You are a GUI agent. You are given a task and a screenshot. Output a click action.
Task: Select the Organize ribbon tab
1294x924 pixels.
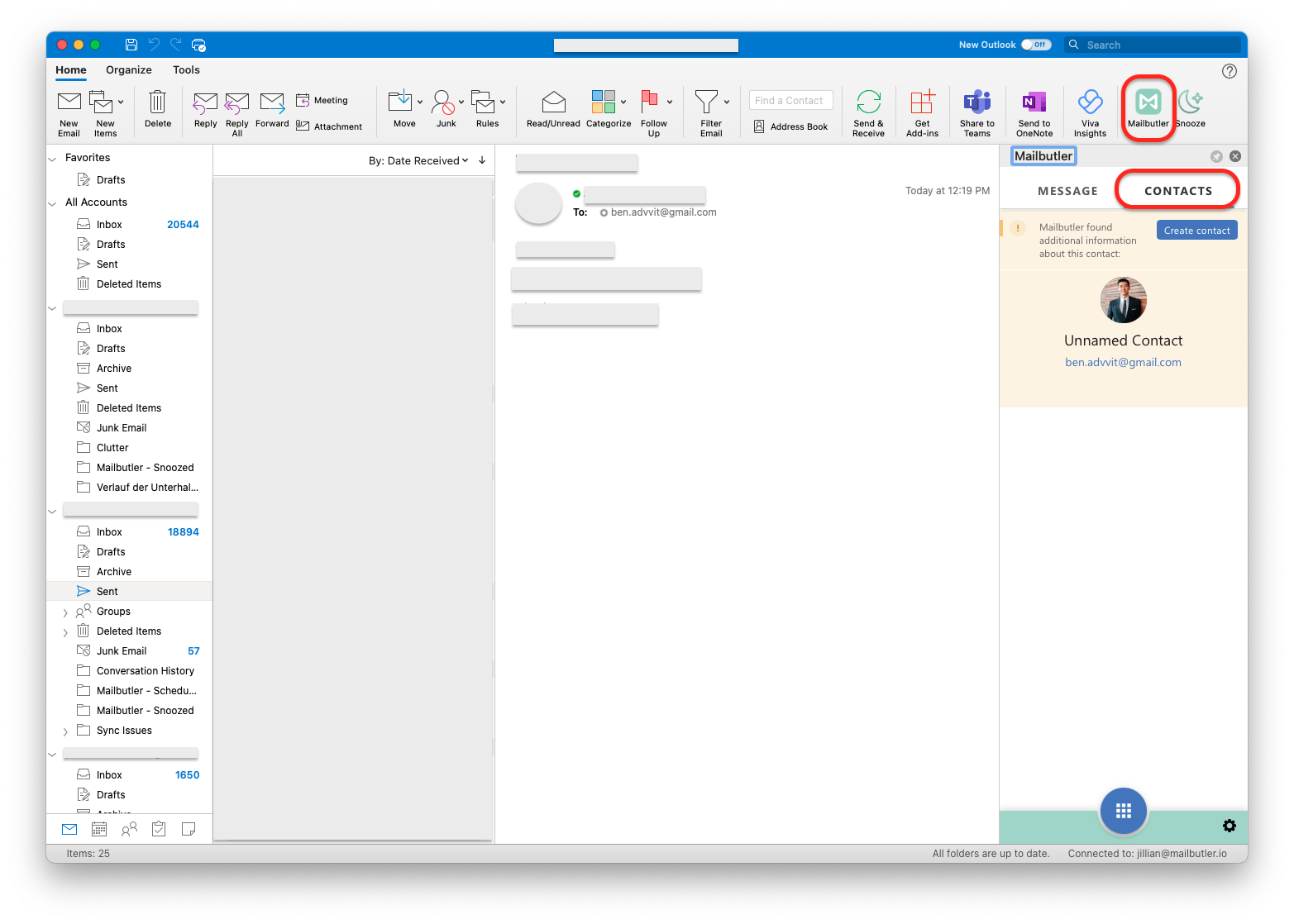pyautogui.click(x=129, y=70)
